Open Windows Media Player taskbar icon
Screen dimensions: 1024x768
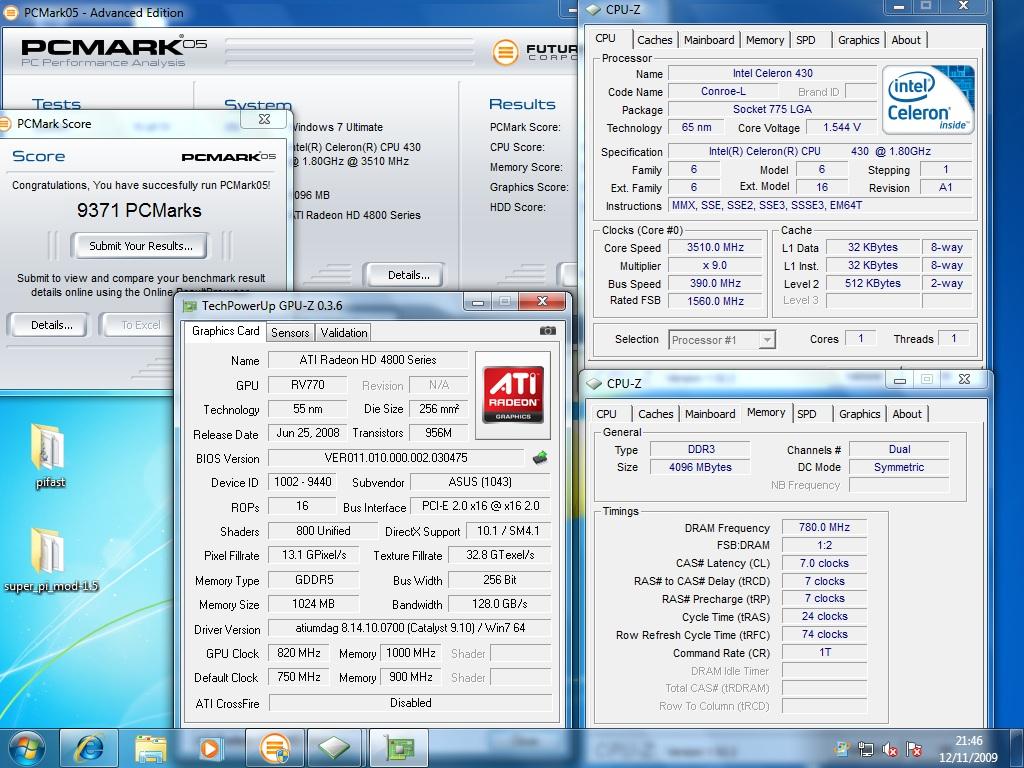point(211,748)
